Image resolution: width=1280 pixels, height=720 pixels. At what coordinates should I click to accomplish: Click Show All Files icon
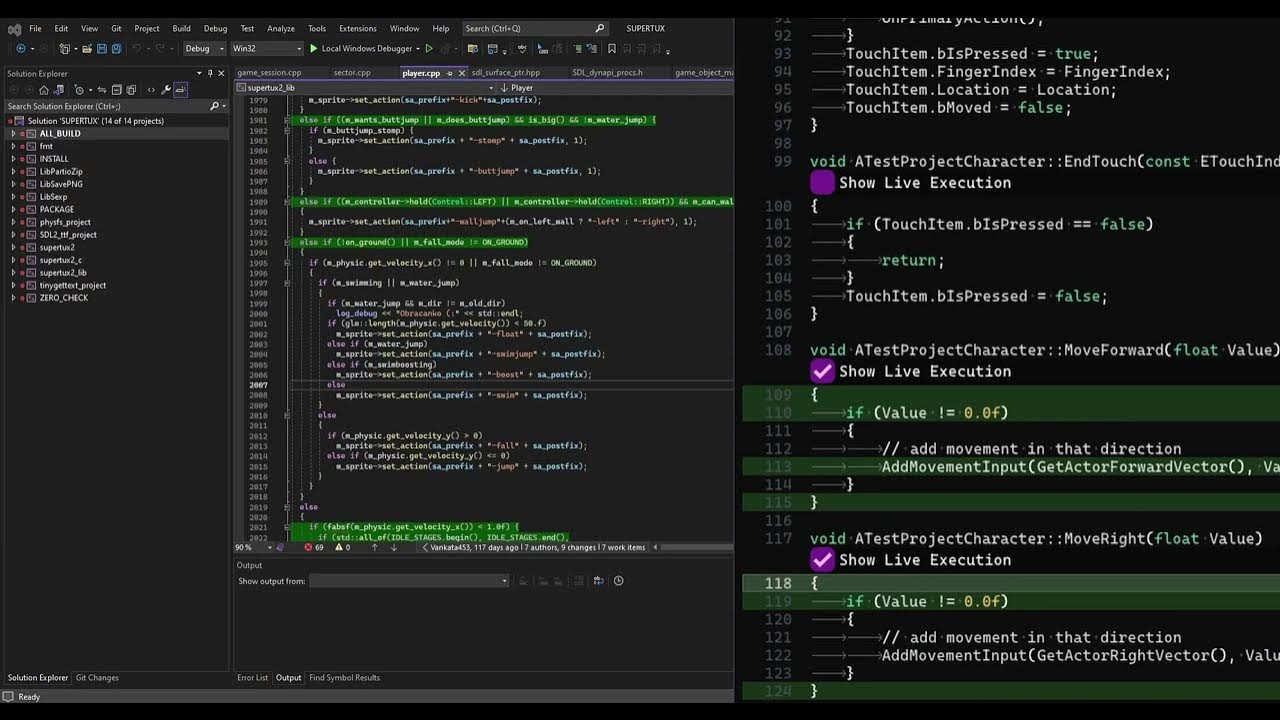131,90
